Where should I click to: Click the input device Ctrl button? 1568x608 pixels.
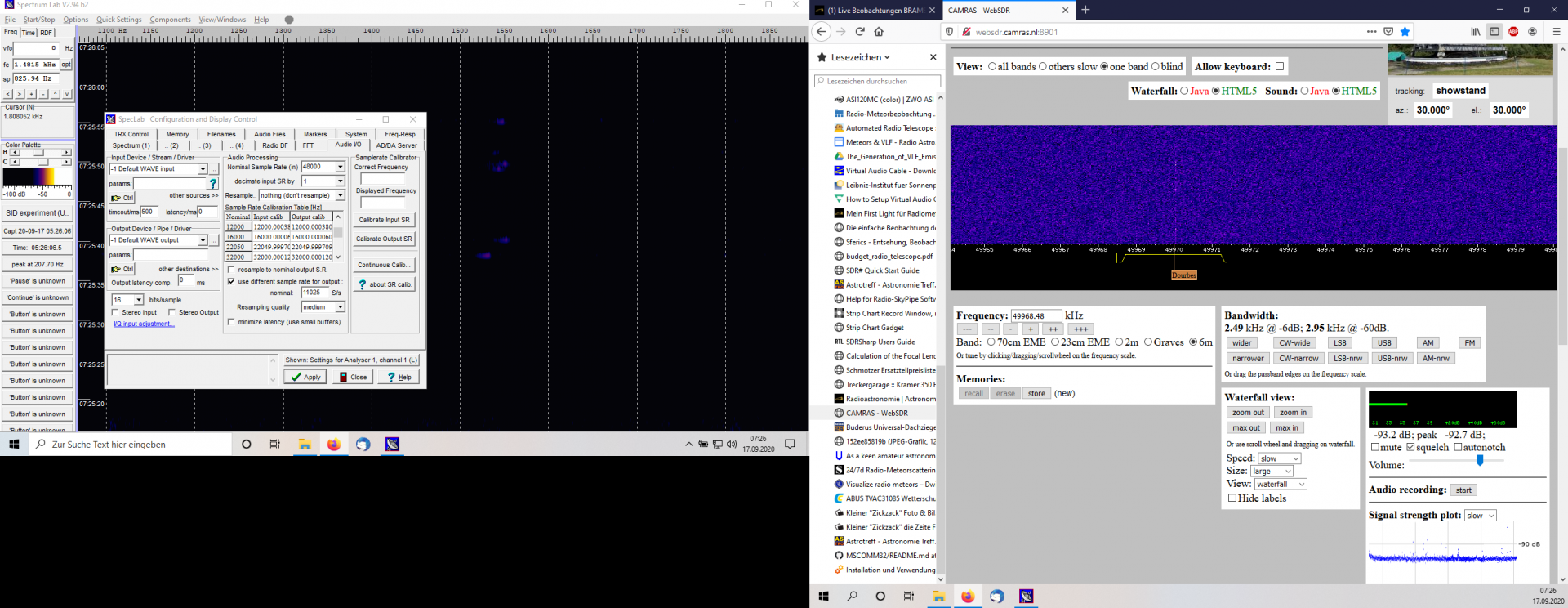(122, 198)
